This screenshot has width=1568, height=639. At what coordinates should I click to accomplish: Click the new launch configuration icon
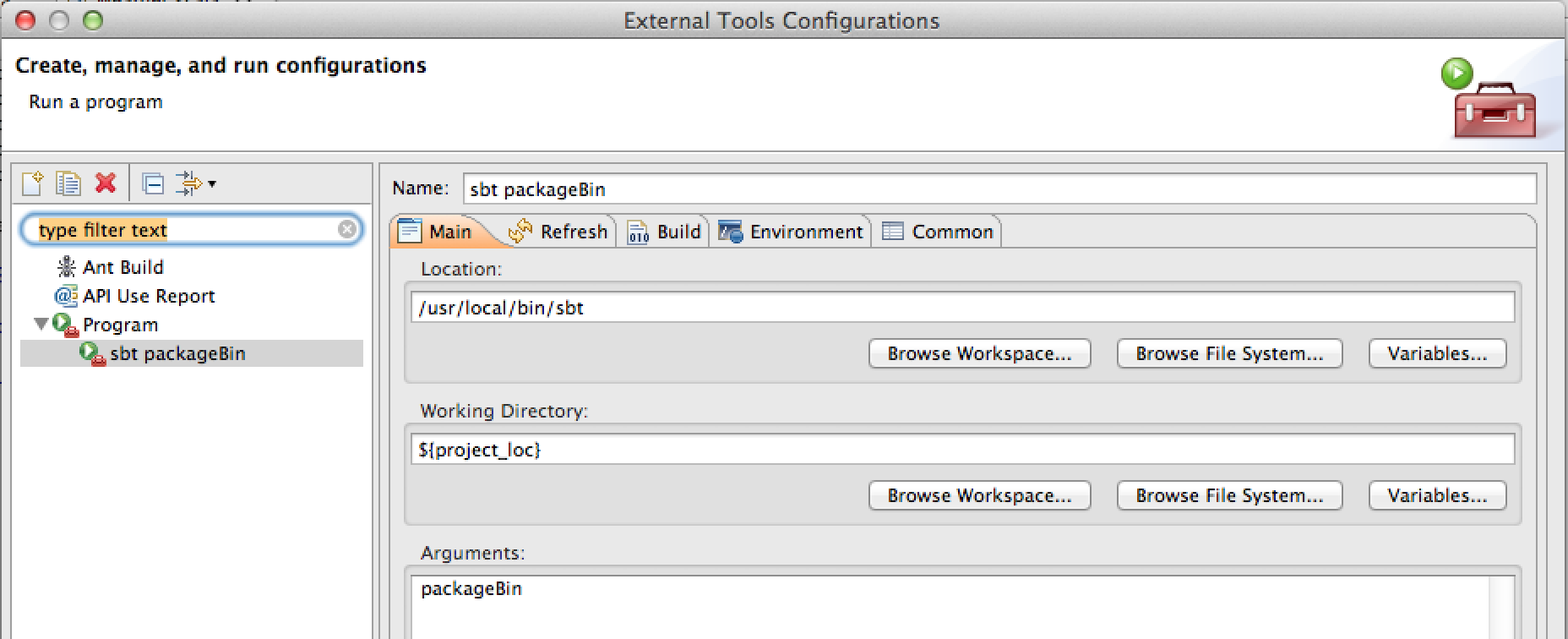click(x=32, y=183)
